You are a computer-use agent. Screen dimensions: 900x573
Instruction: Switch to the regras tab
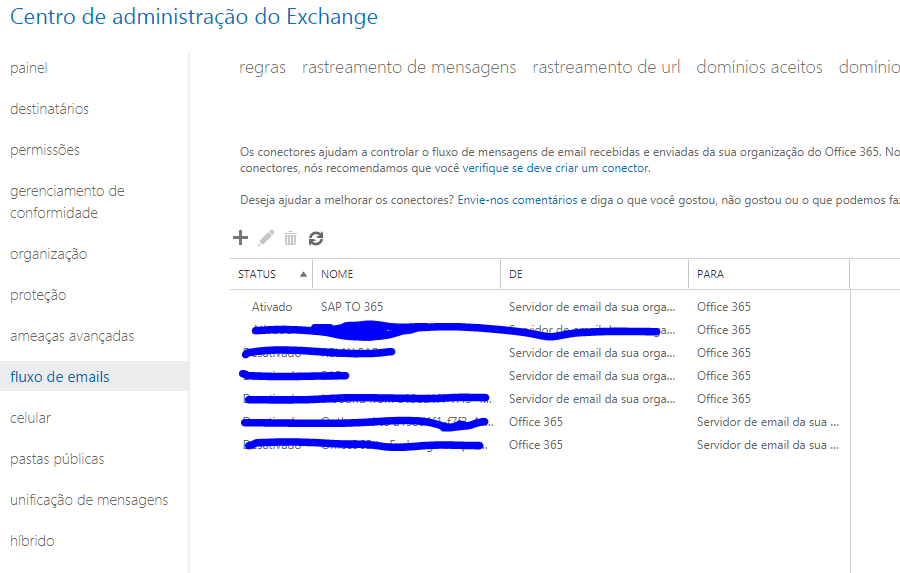click(x=262, y=67)
